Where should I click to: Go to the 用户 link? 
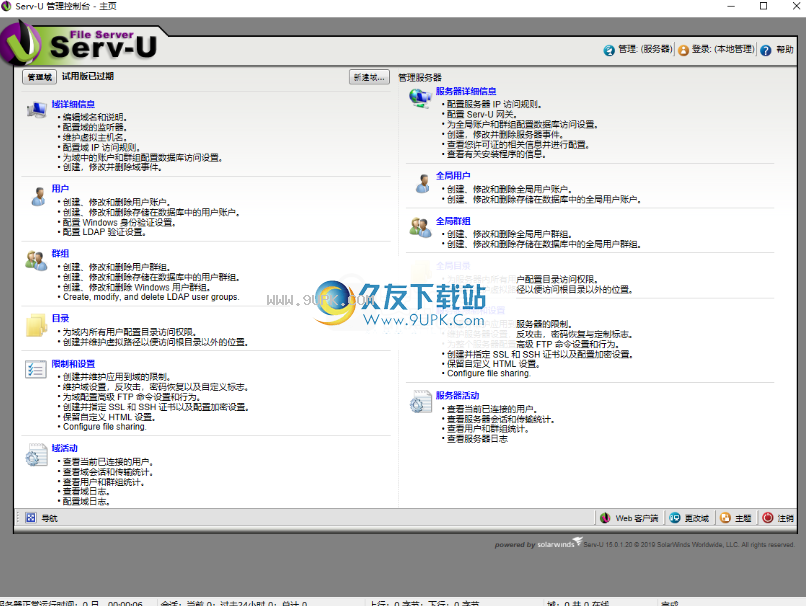(60, 189)
